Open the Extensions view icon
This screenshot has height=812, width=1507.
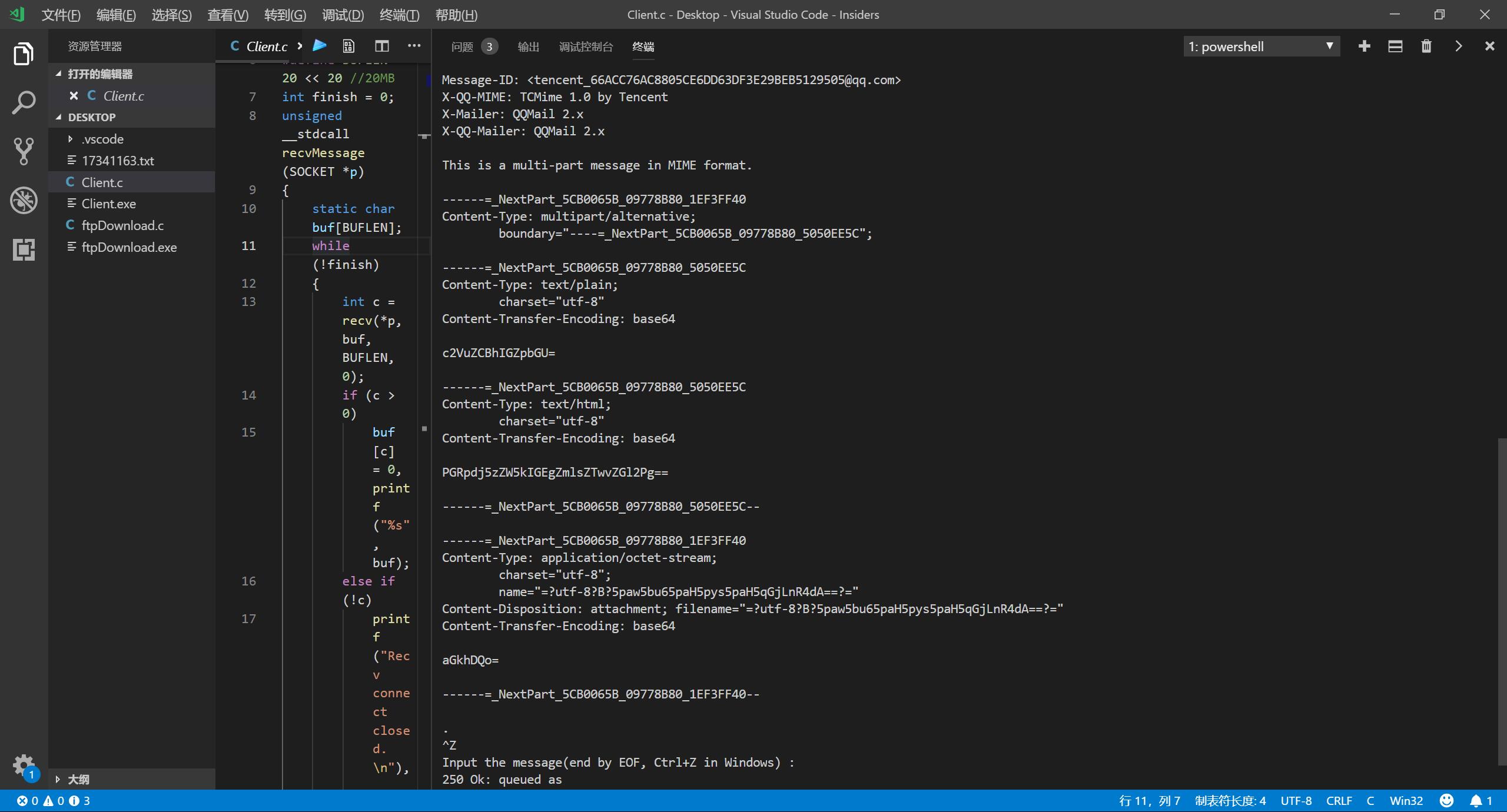(24, 249)
